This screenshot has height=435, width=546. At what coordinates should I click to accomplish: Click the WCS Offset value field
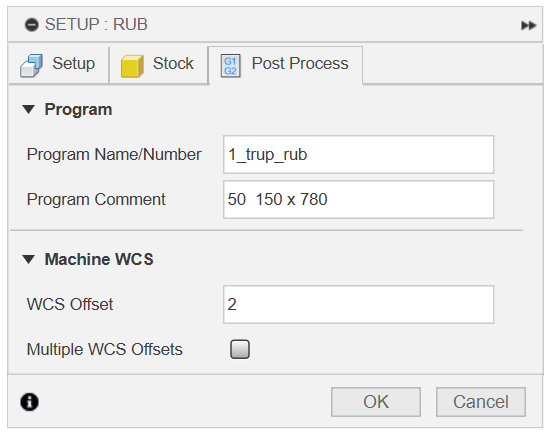pyautogui.click(x=358, y=304)
